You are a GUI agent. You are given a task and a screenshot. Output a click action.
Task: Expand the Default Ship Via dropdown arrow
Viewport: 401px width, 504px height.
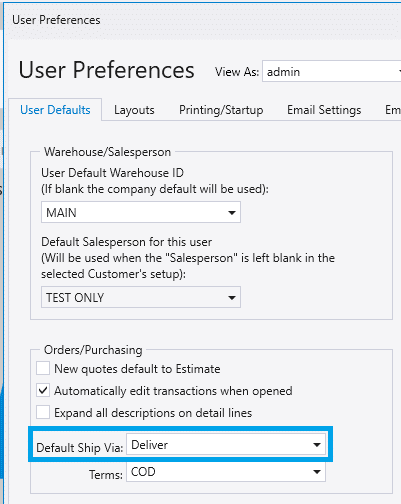tap(317, 445)
